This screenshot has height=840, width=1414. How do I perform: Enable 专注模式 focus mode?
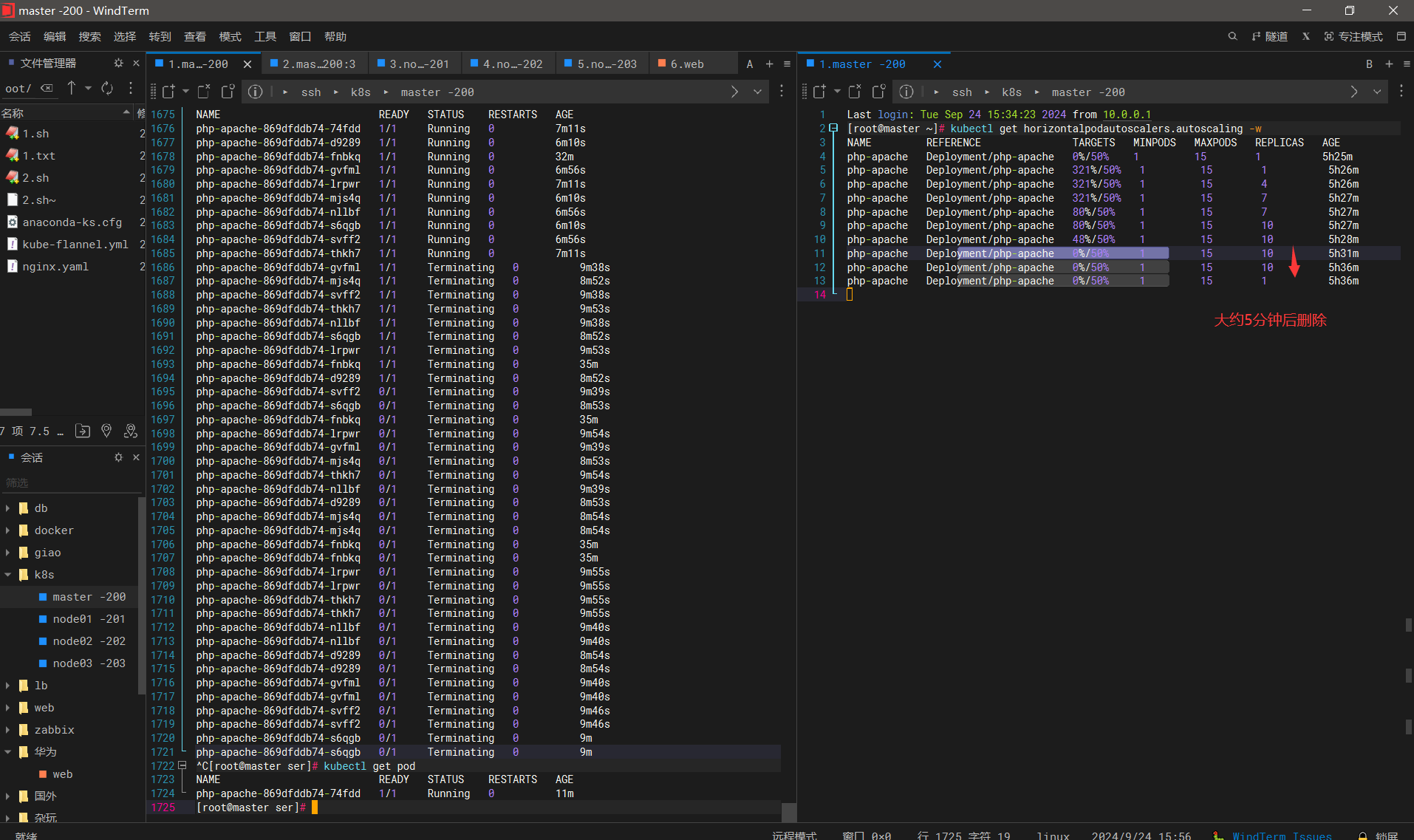click(x=1353, y=36)
